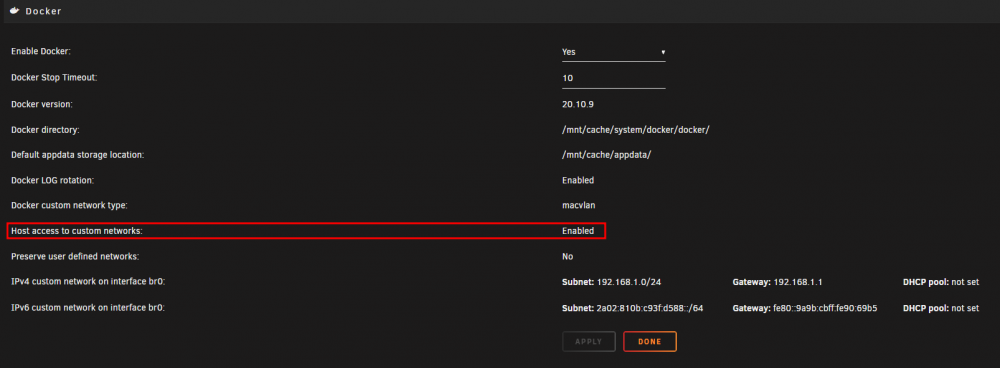Click the Docker Stop Timeout field
1000x368 pixels.
(x=614, y=78)
